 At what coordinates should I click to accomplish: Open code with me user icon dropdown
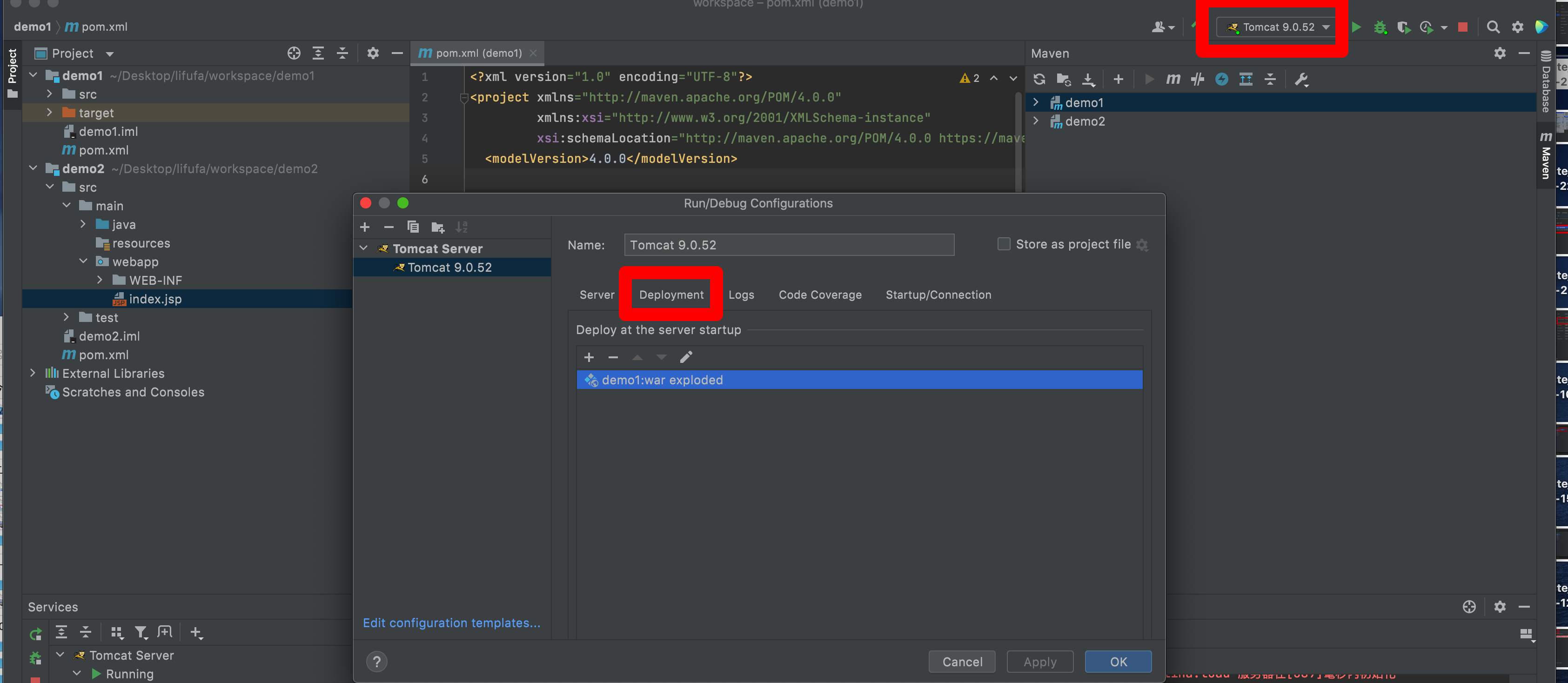pyautogui.click(x=1163, y=27)
